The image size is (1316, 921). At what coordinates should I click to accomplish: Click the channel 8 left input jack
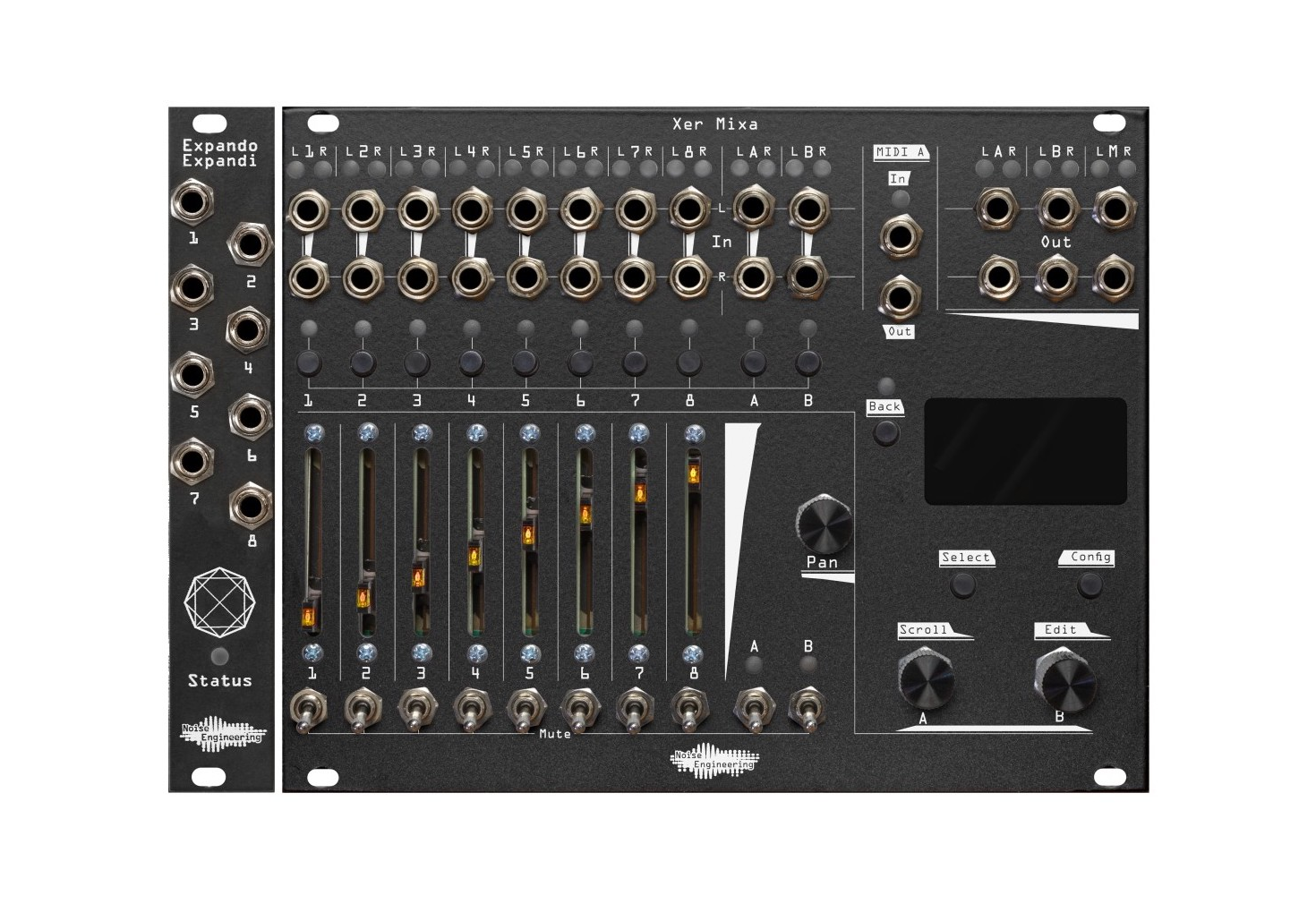pyautogui.click(x=689, y=210)
